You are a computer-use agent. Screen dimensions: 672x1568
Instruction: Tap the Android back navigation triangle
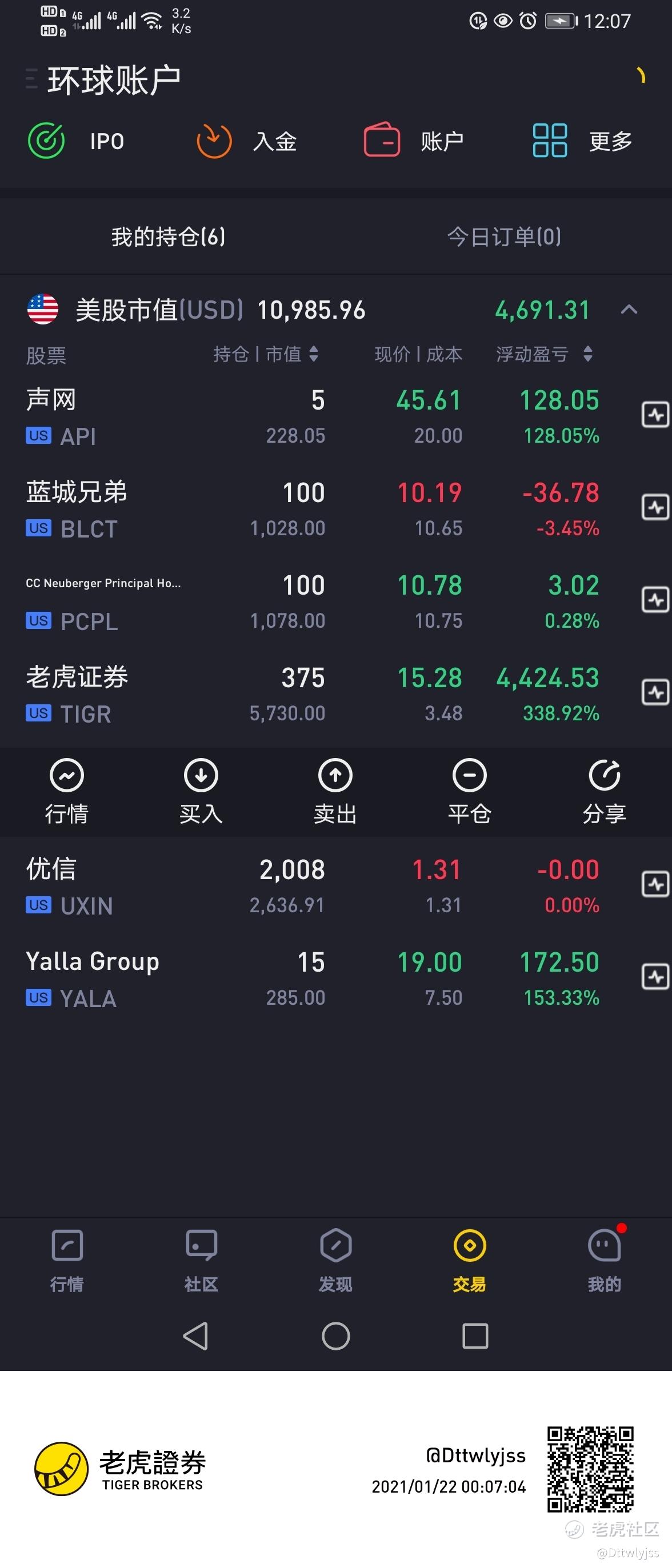point(195,1336)
